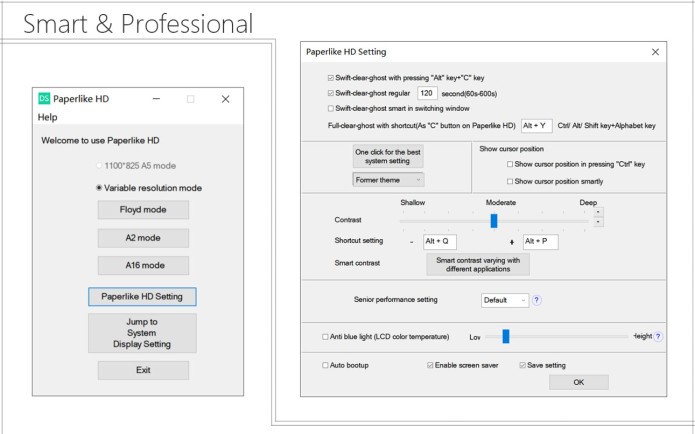The height and width of the screenshot is (434, 695).
Task: Open help icon next to Senior performance setting
Action: (x=536, y=300)
